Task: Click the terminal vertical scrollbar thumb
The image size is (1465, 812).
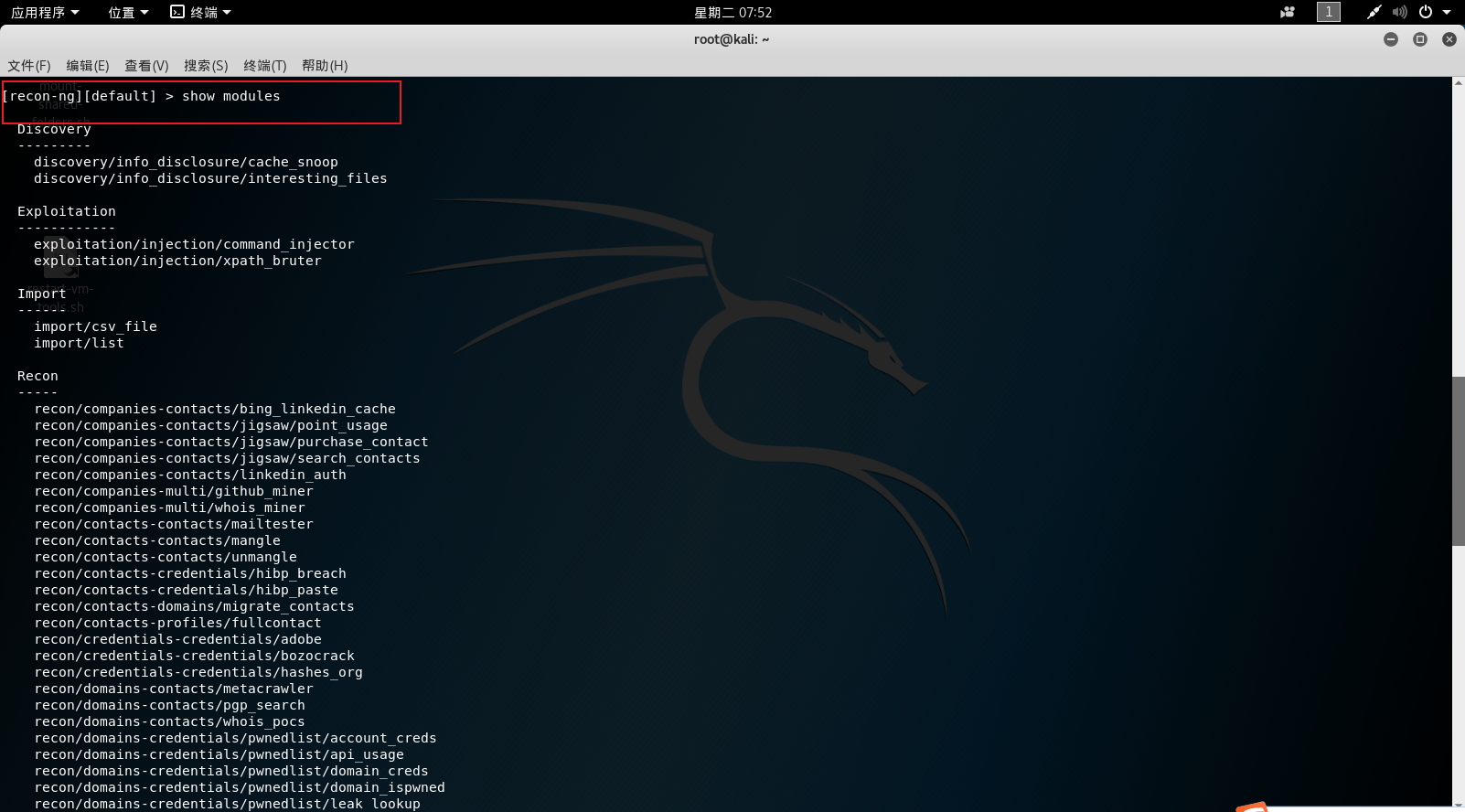Action: (1459, 461)
